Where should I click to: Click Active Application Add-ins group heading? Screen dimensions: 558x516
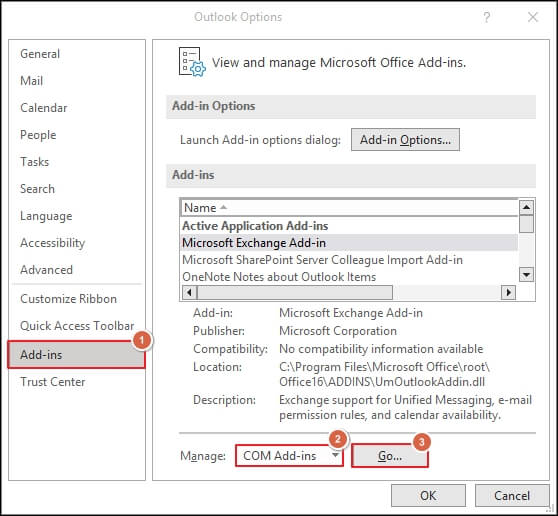point(255,226)
